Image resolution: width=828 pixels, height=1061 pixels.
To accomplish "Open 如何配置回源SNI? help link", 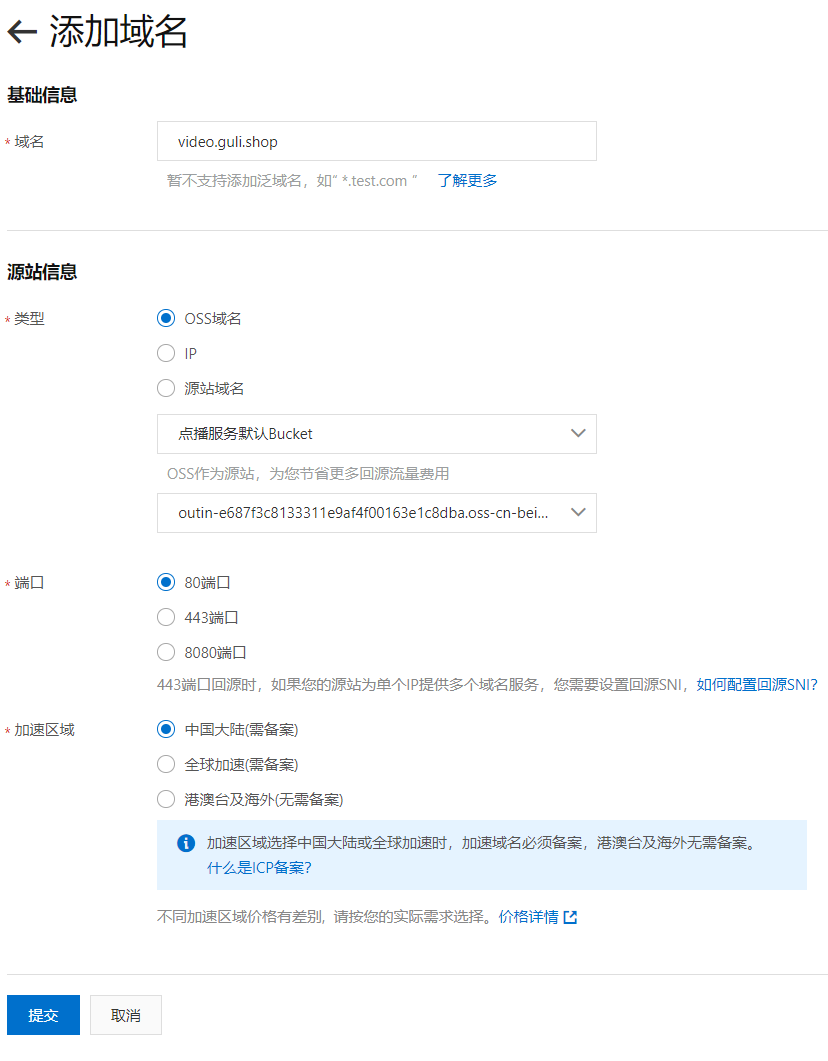I will pyautogui.click(x=757, y=685).
